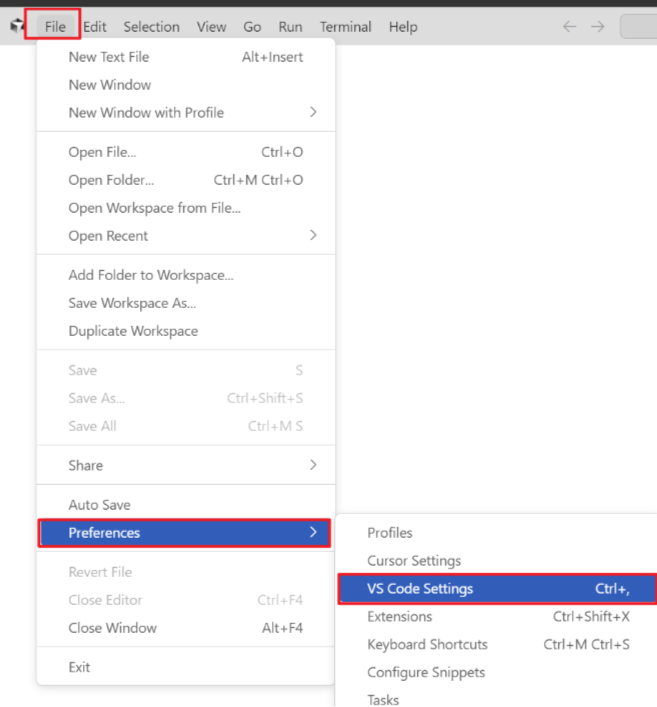Expand the Share submenu
This screenshot has width=657, height=707.
(186, 465)
